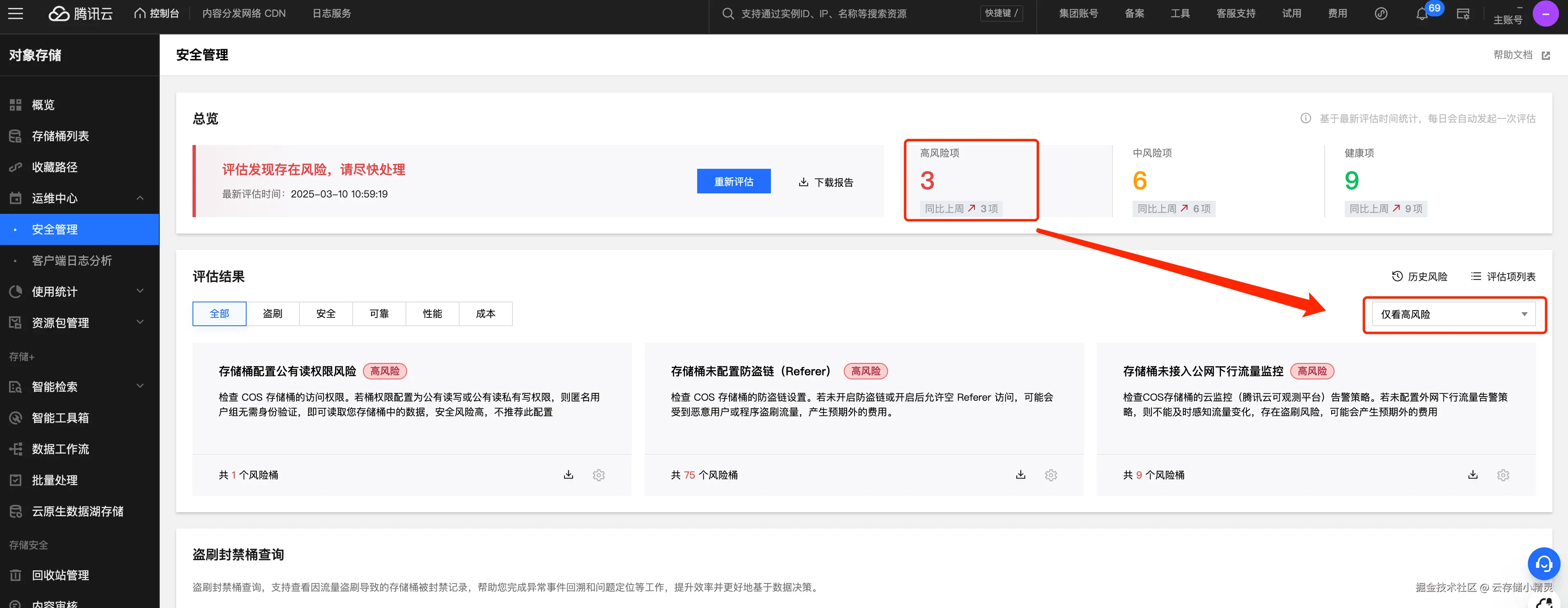
Task: Collapse the 运维中心 sidebar section
Action: pos(140,198)
